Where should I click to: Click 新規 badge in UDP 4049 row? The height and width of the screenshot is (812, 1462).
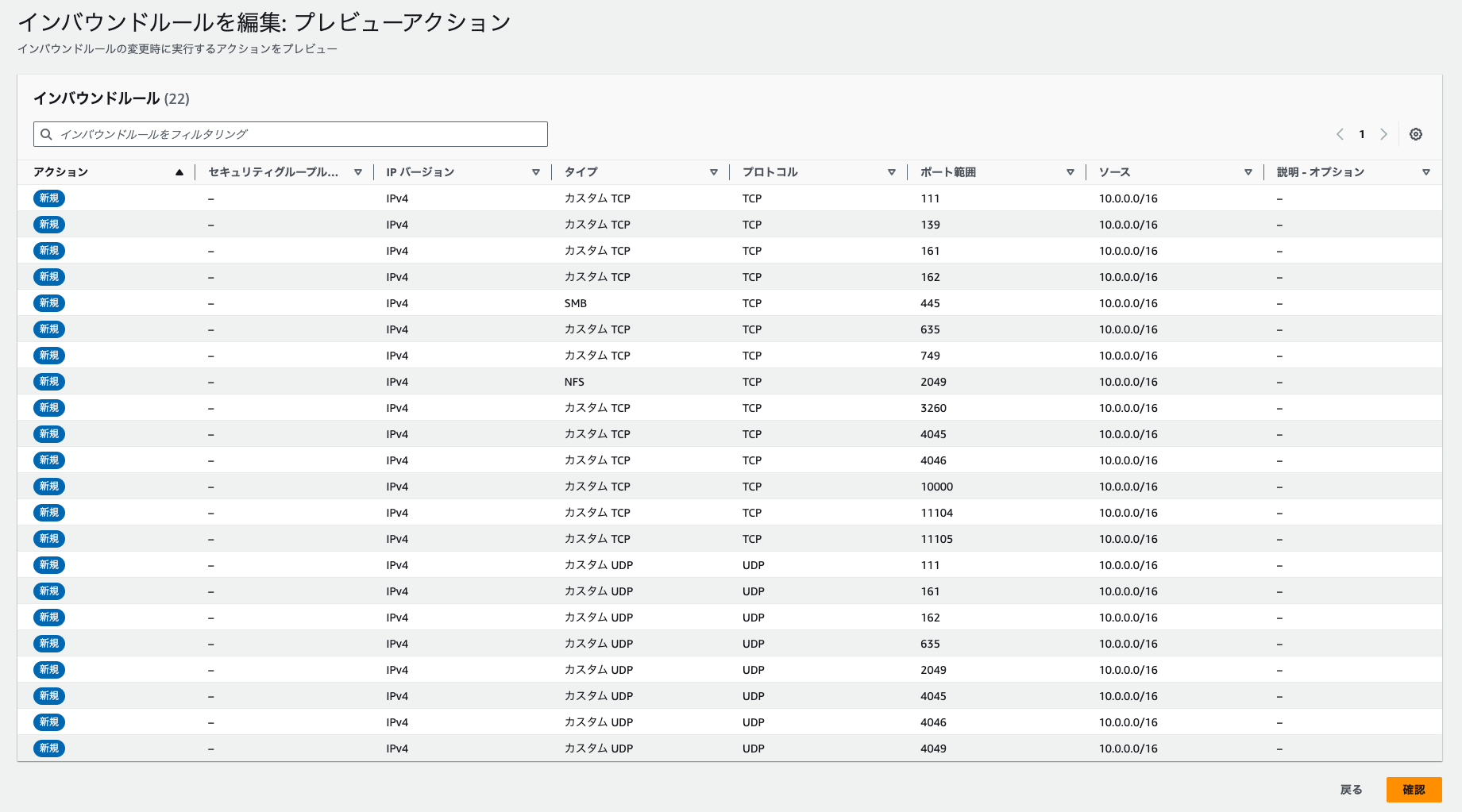click(x=49, y=749)
